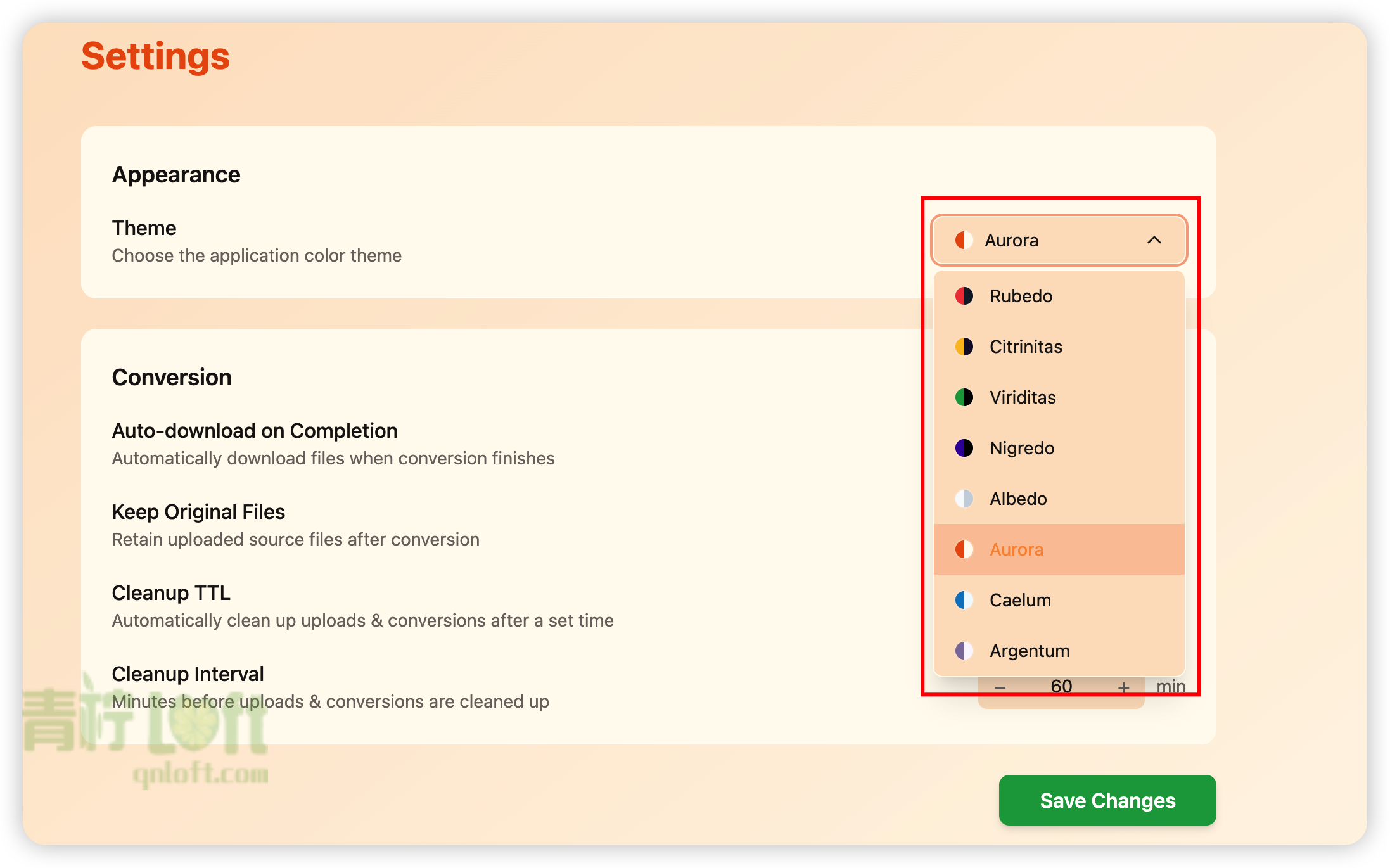Click the Viriditas green-black theme icon
This screenshot has height=868, width=1390.
(964, 397)
